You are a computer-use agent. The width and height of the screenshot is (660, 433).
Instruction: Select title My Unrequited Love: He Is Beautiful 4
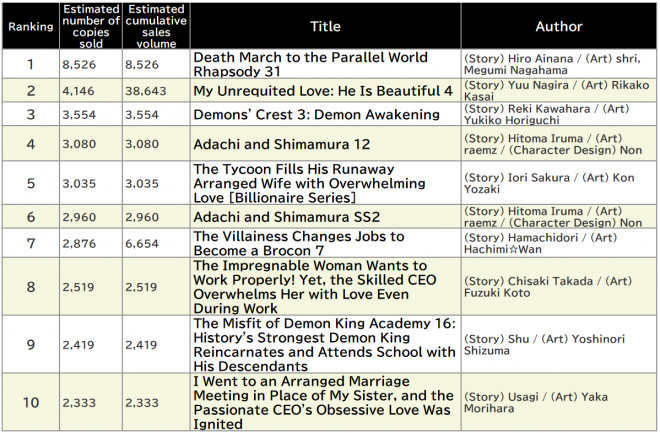point(323,91)
